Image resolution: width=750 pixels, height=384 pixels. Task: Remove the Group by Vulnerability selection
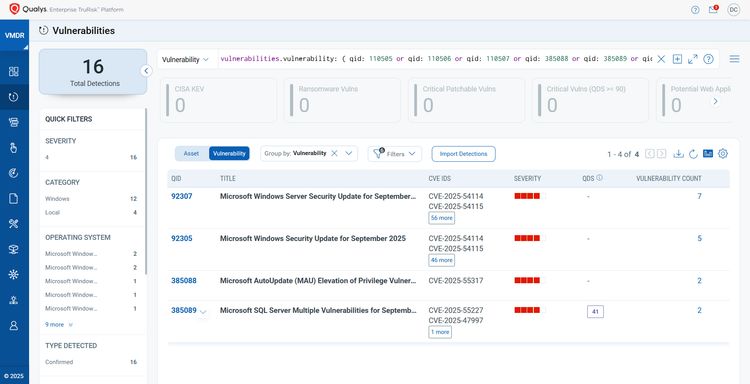(x=334, y=154)
